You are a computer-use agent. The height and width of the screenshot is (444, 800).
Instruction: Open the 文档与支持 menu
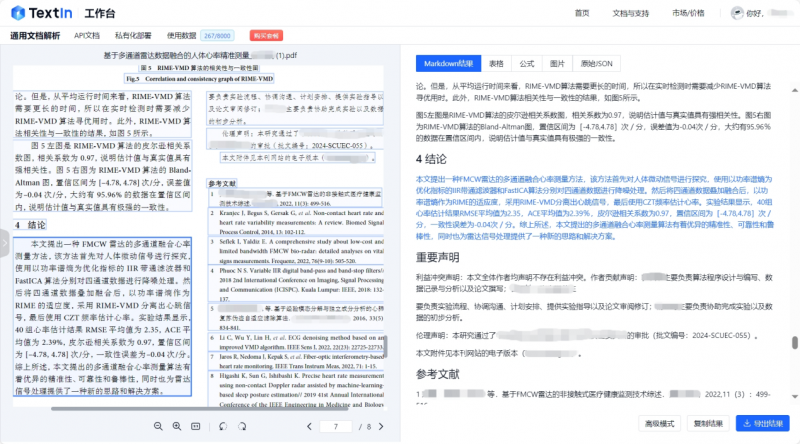[631, 13]
